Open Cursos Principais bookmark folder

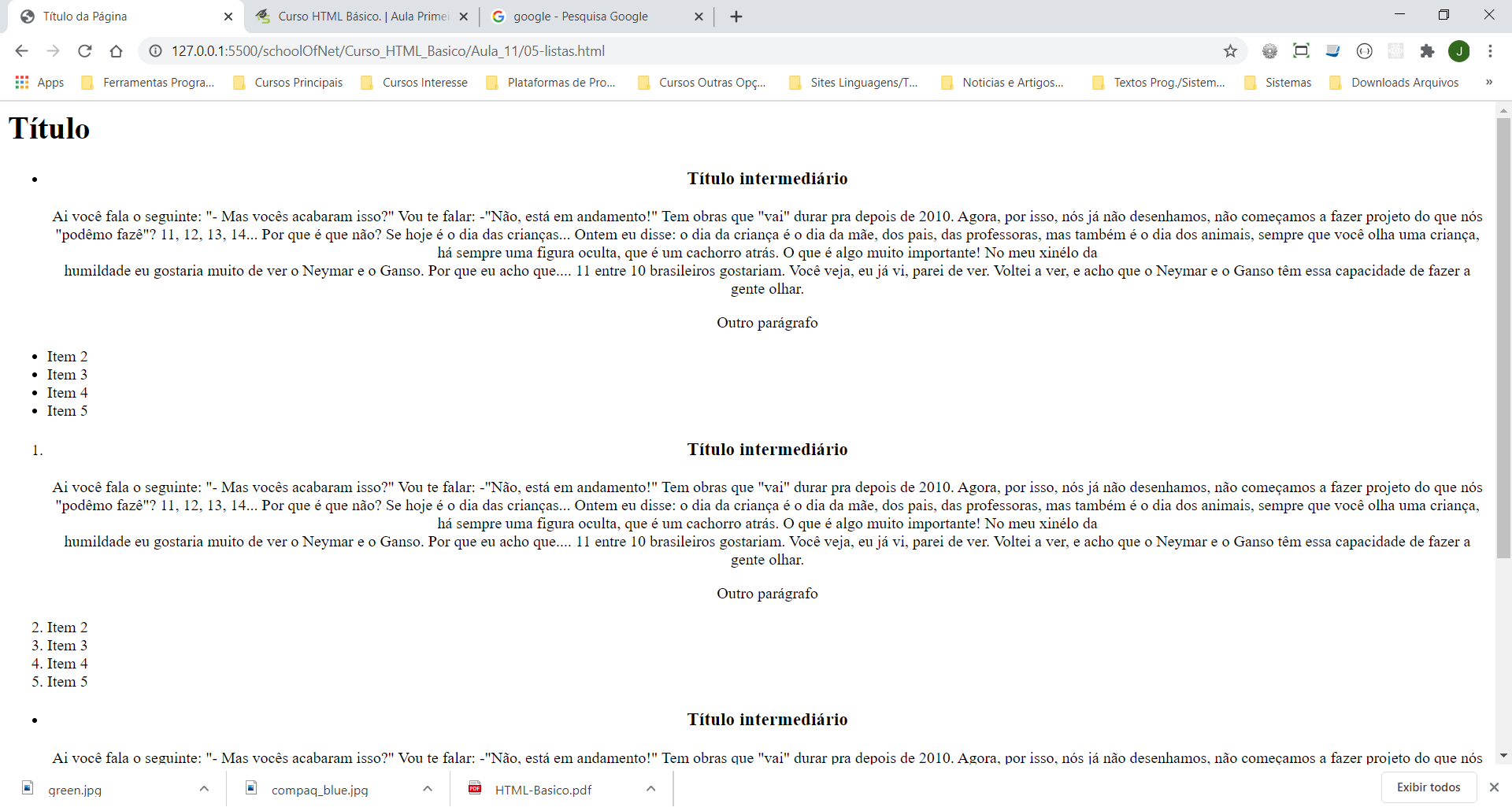pos(288,83)
